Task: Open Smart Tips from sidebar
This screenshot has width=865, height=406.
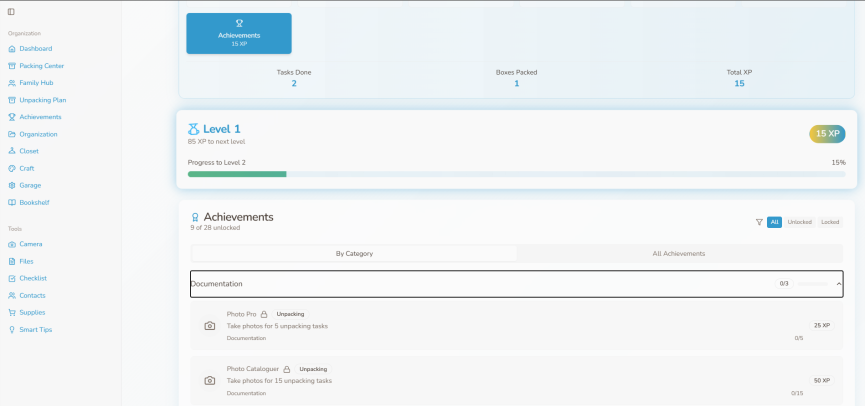Action: point(35,329)
